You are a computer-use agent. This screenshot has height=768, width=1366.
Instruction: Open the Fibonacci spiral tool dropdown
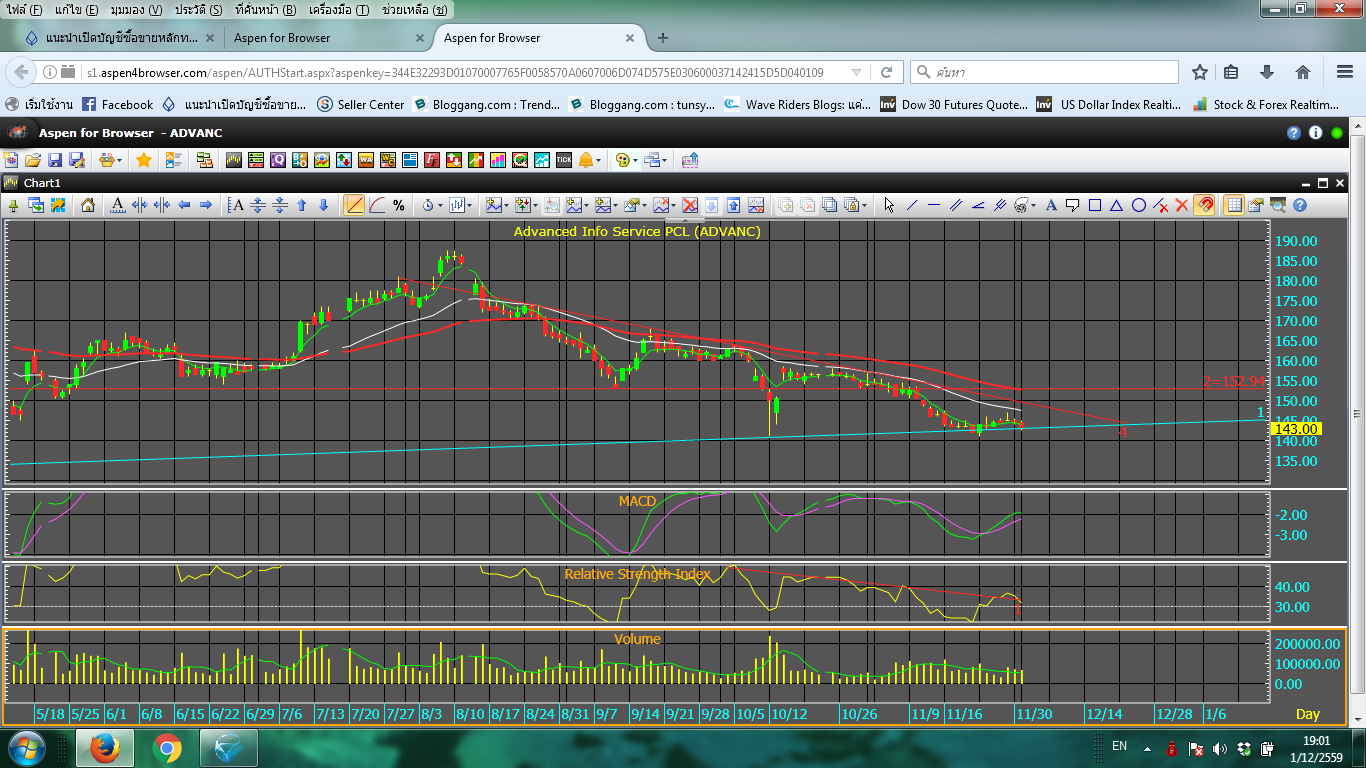pyautogui.click(x=1033, y=205)
